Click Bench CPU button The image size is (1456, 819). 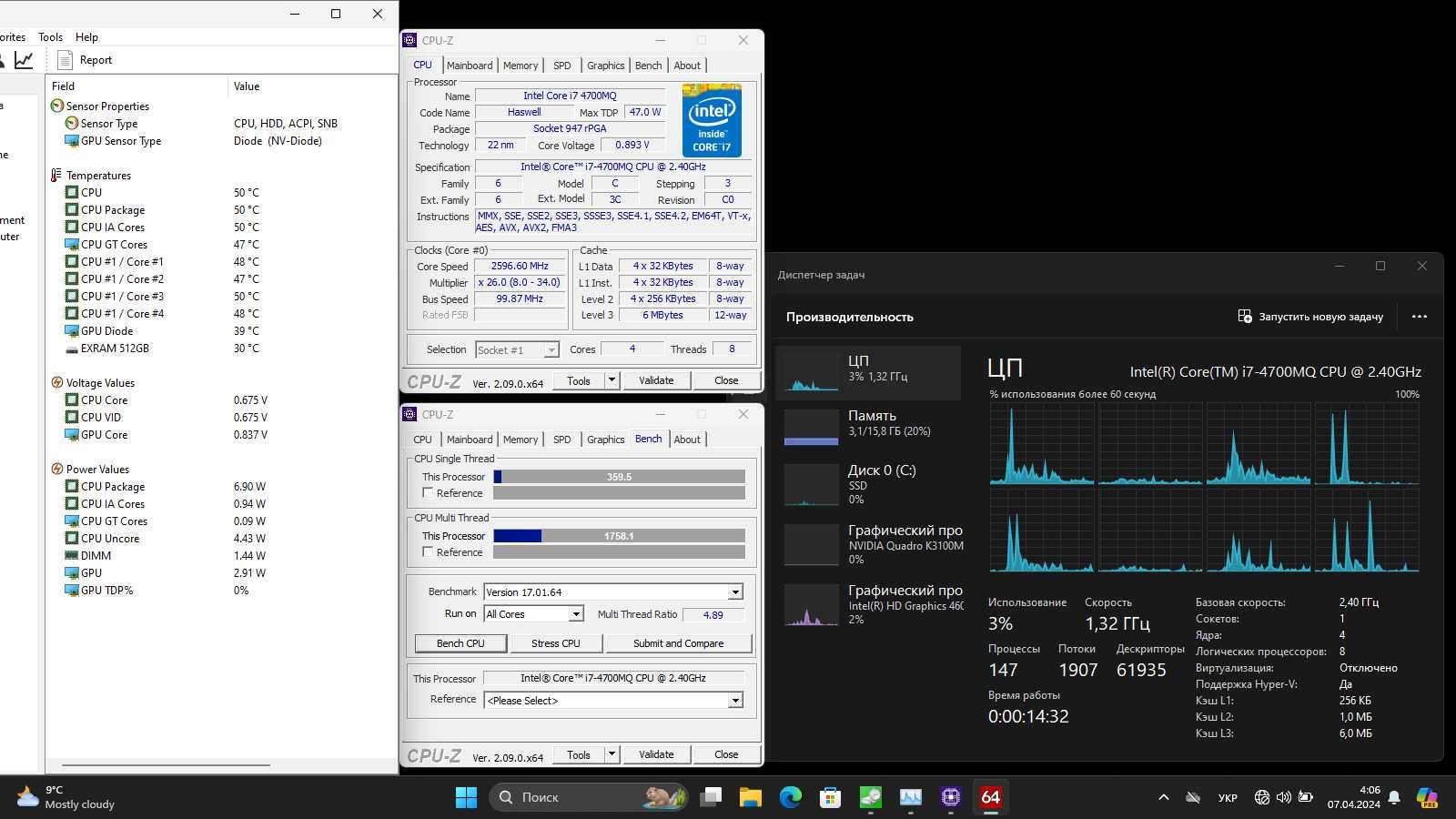[460, 643]
